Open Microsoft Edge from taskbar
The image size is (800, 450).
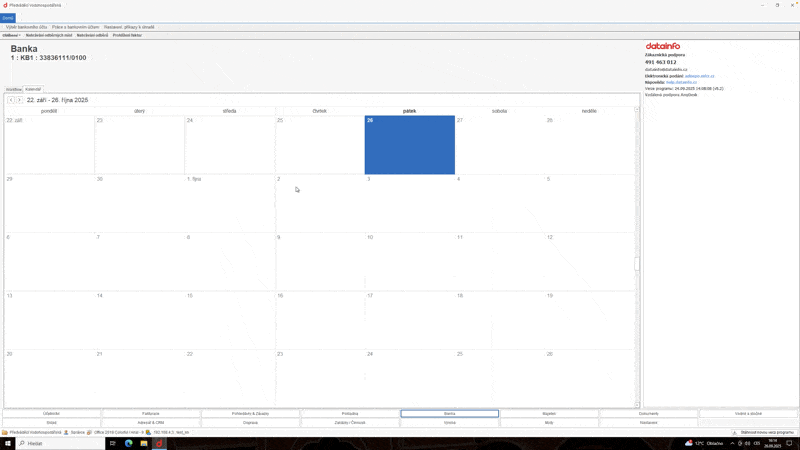click(128, 443)
